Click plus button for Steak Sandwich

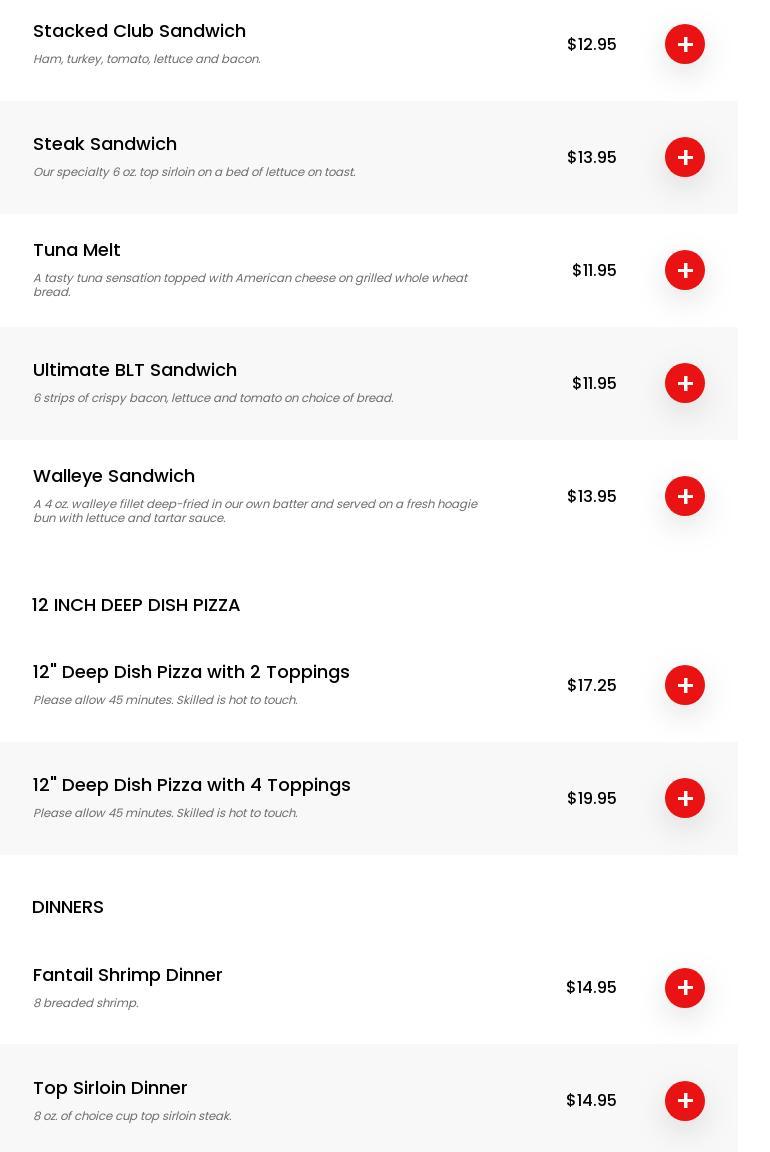pos(685,157)
